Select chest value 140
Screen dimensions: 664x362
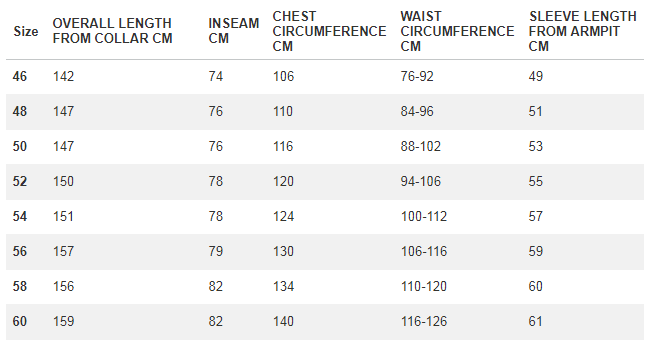point(283,321)
